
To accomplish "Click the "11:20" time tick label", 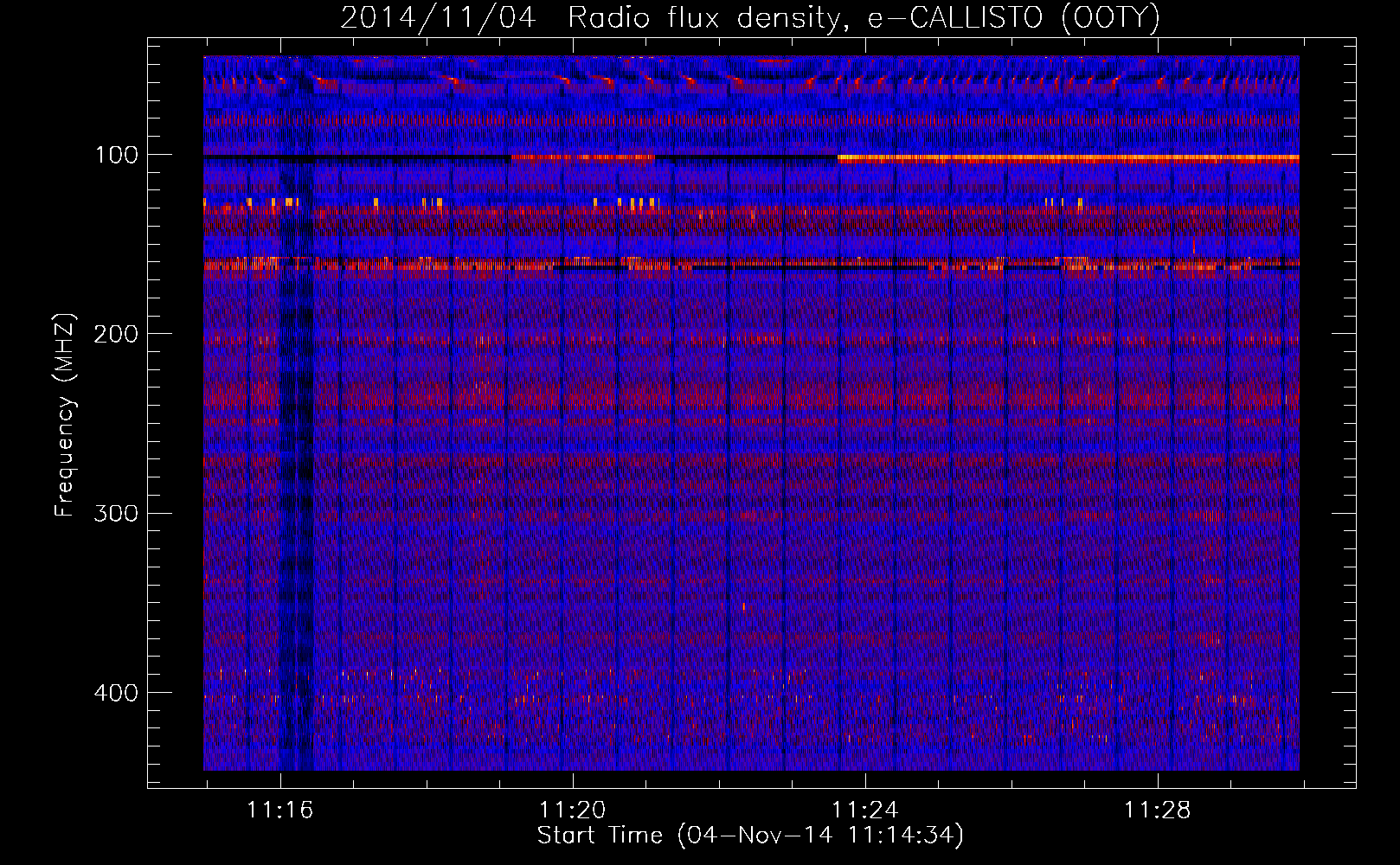I will (x=572, y=811).
